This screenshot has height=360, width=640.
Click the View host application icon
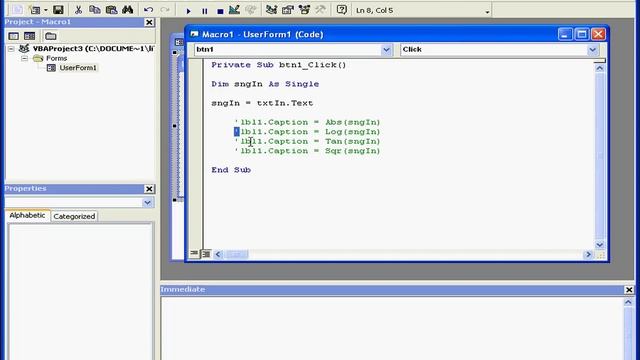pyautogui.click(x=17, y=9)
